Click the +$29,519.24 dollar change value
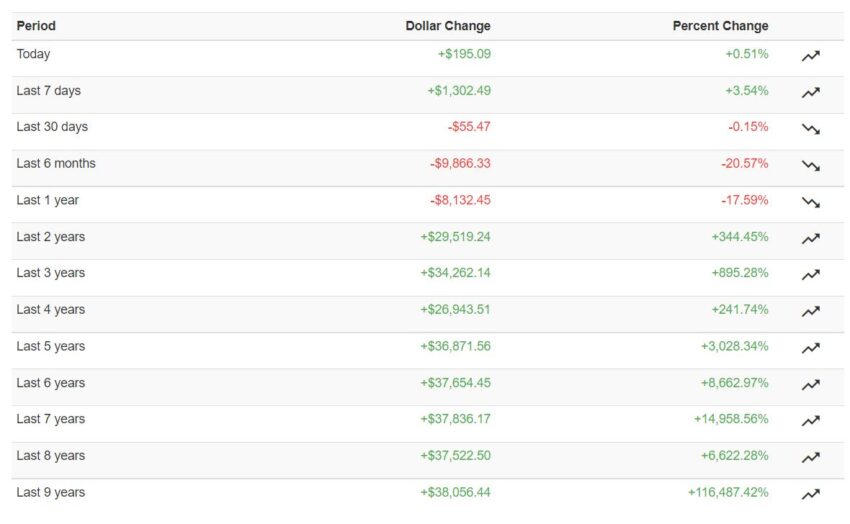This screenshot has width=850, height=524. click(455, 237)
